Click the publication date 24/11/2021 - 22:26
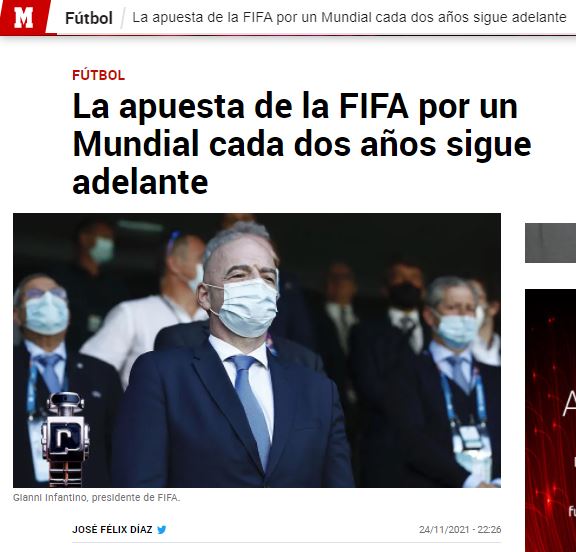576x552 pixels. point(460,530)
